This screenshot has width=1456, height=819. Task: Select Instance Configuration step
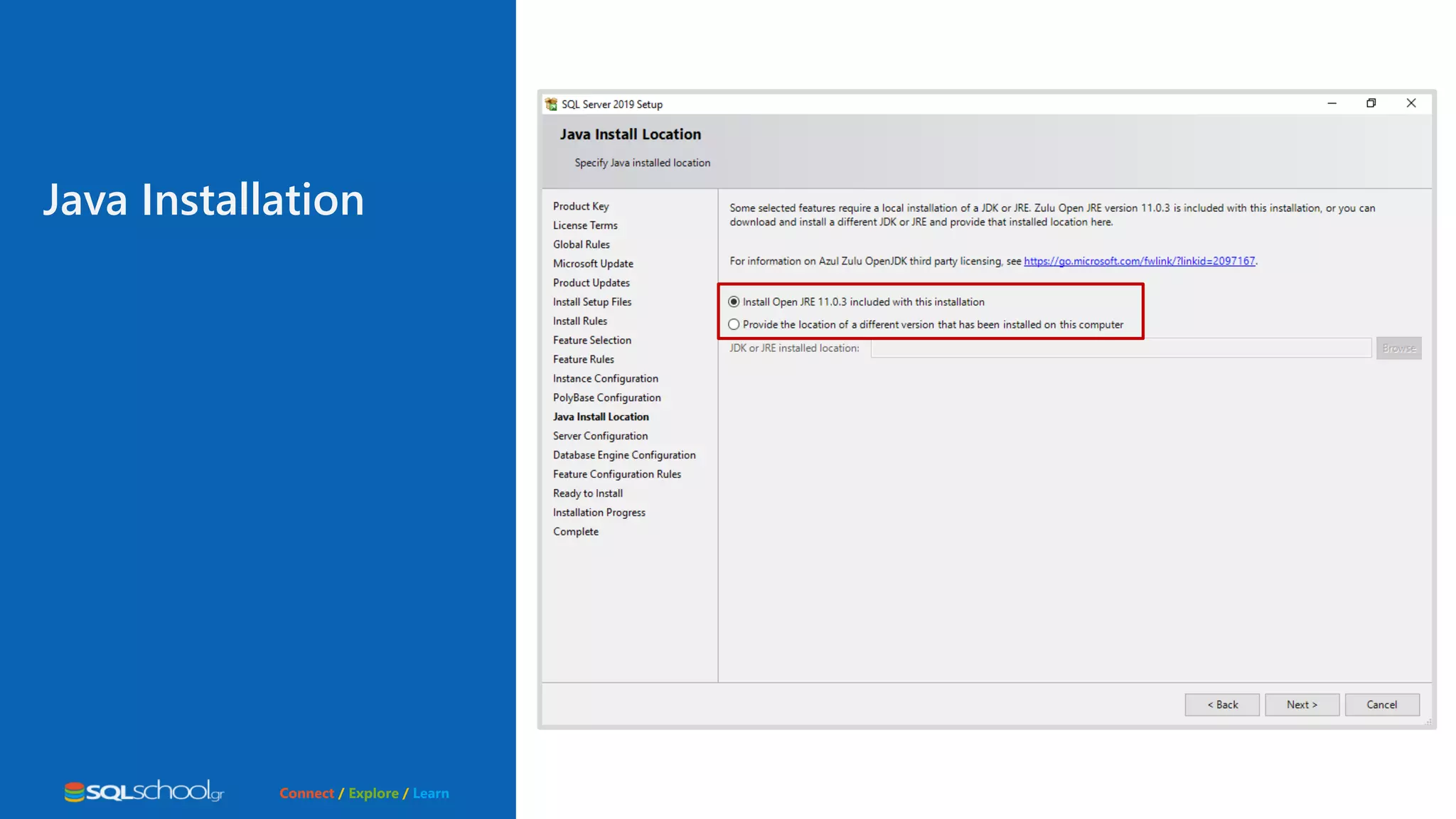tap(605, 379)
